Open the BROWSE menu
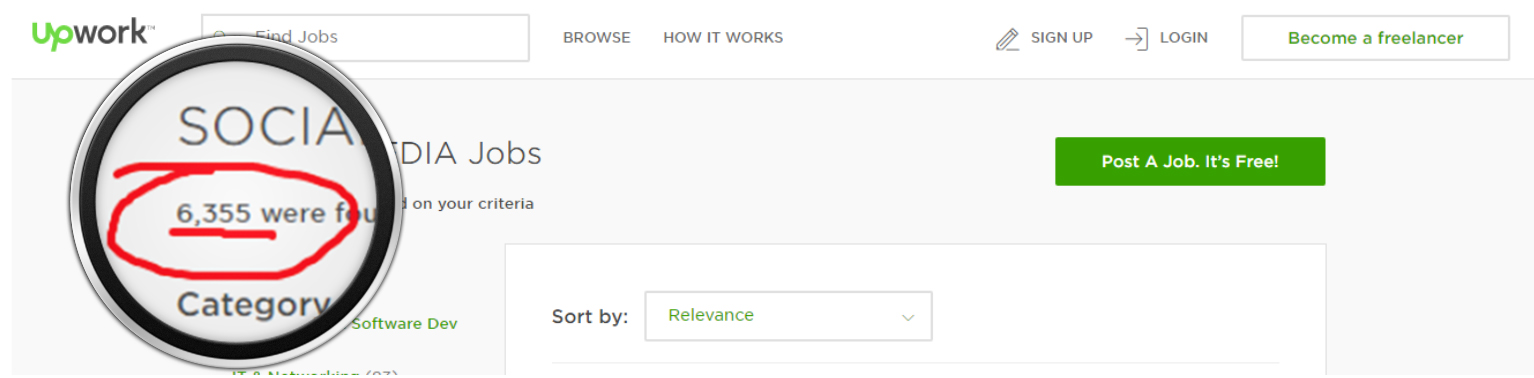The height and width of the screenshot is (378, 1534). pyautogui.click(x=597, y=38)
